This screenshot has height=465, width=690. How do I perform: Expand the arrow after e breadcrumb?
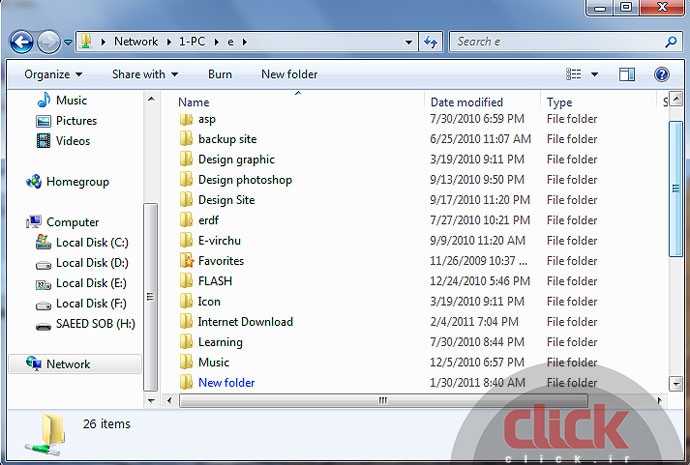pos(245,42)
